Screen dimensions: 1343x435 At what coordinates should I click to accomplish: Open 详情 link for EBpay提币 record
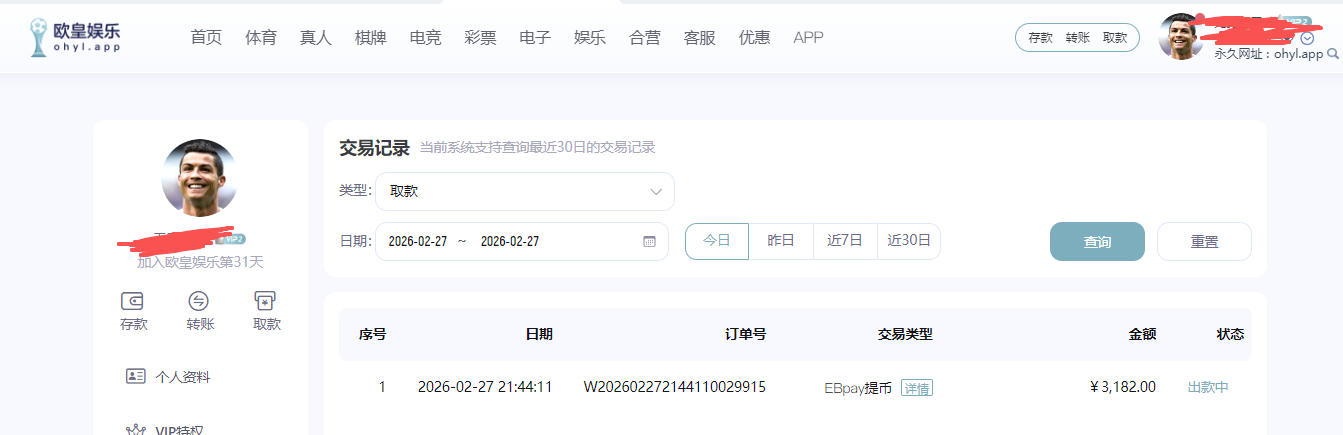(916, 388)
